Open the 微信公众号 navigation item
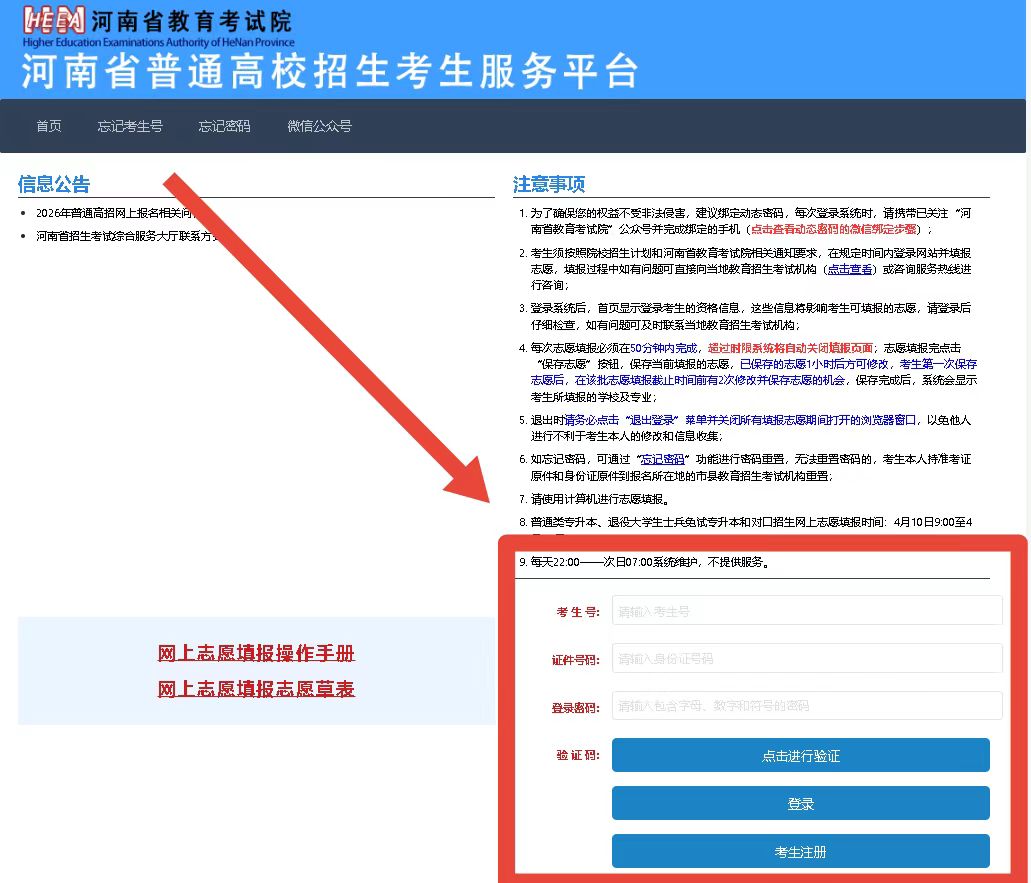The image size is (1031, 883). point(319,126)
